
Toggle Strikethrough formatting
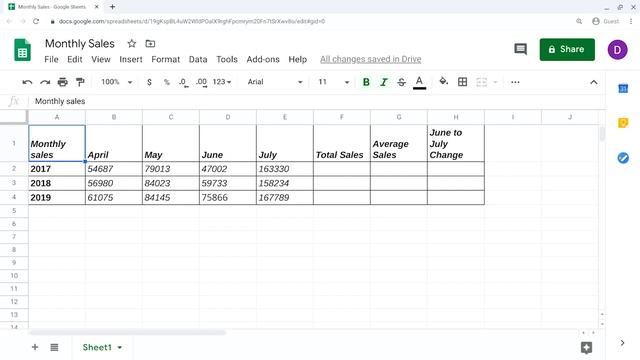pos(401,82)
